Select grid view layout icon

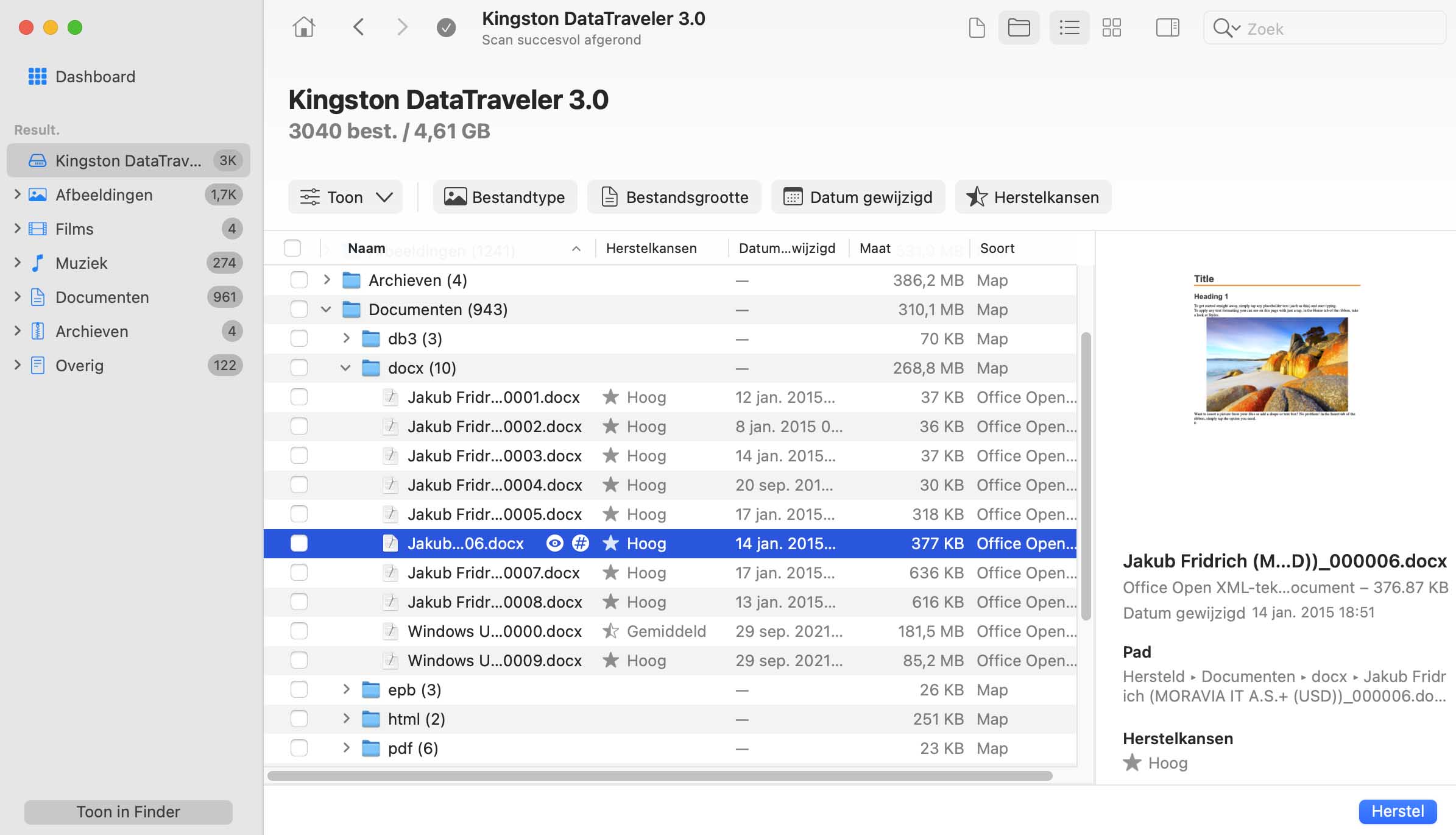pos(1112,27)
